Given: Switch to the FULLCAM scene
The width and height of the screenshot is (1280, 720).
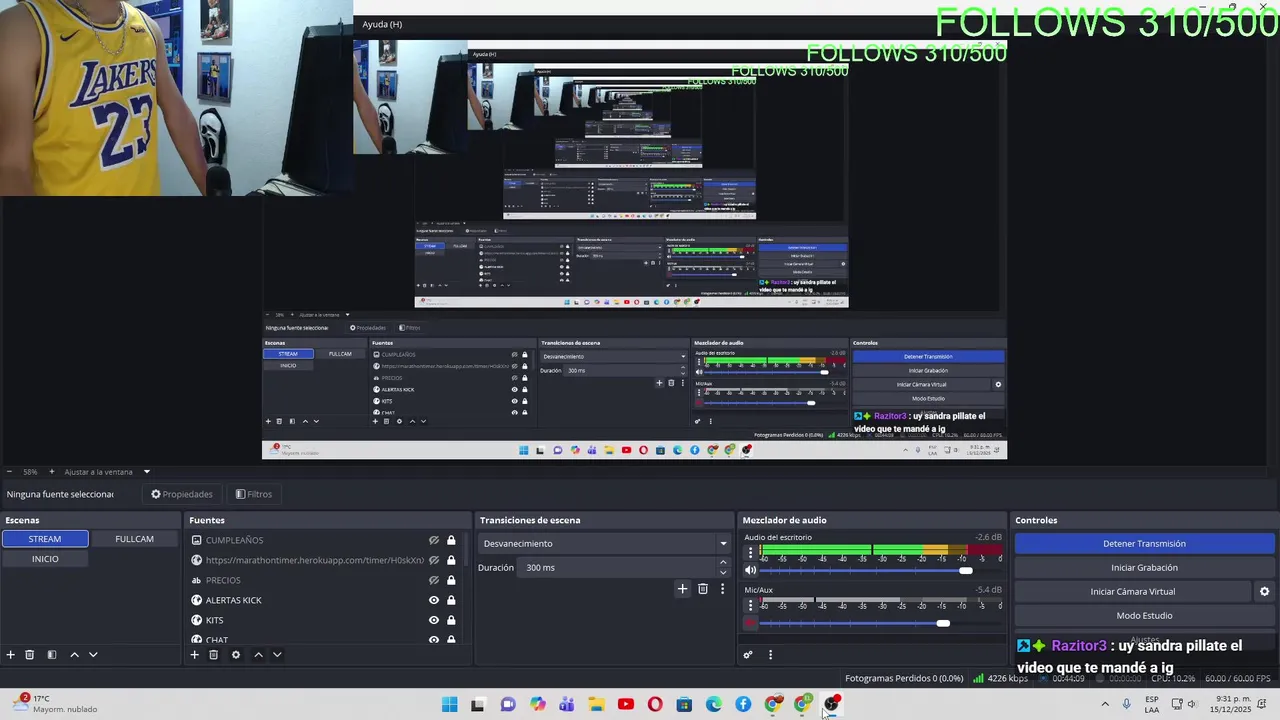Looking at the screenshot, I should (x=134, y=539).
